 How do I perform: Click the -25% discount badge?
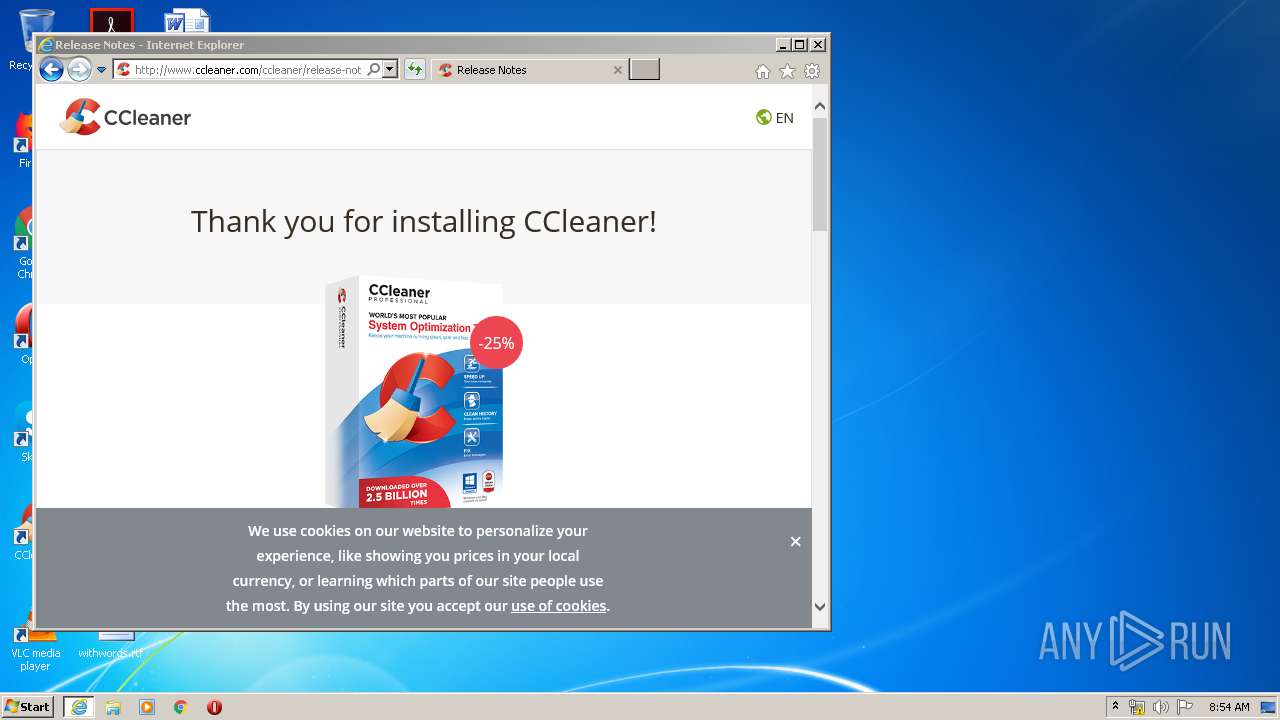click(x=496, y=343)
